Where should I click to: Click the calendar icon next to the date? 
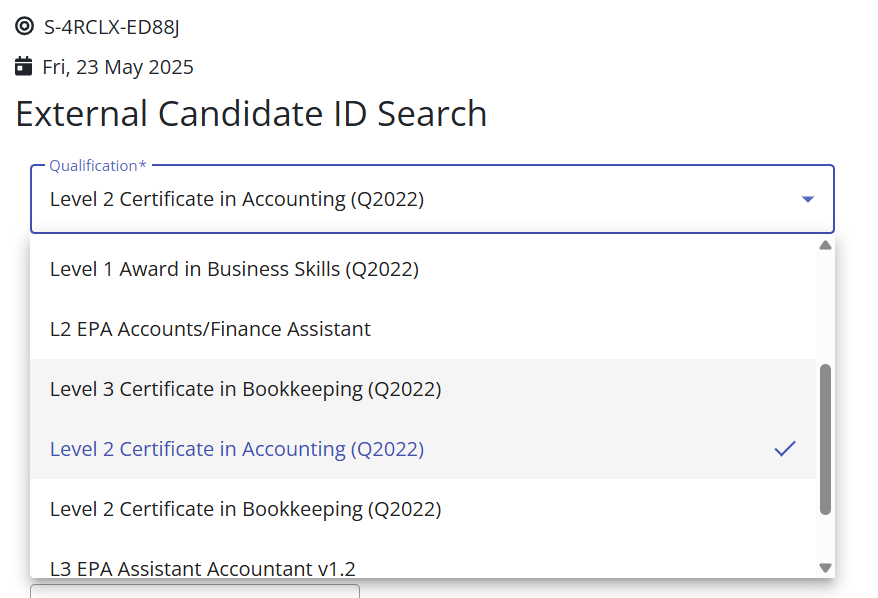24,66
